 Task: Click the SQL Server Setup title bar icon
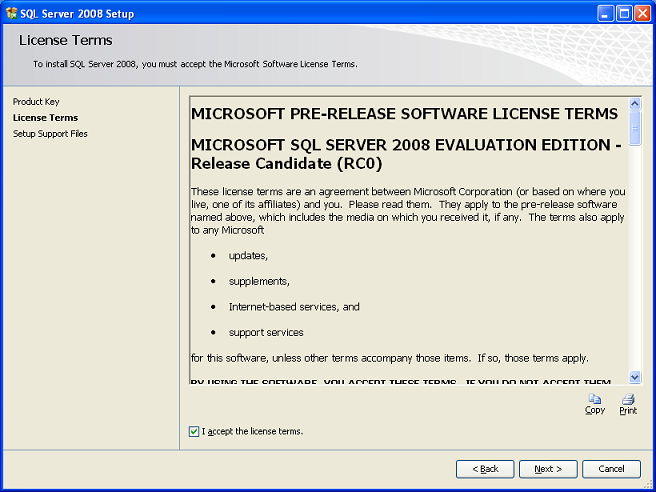12,14
